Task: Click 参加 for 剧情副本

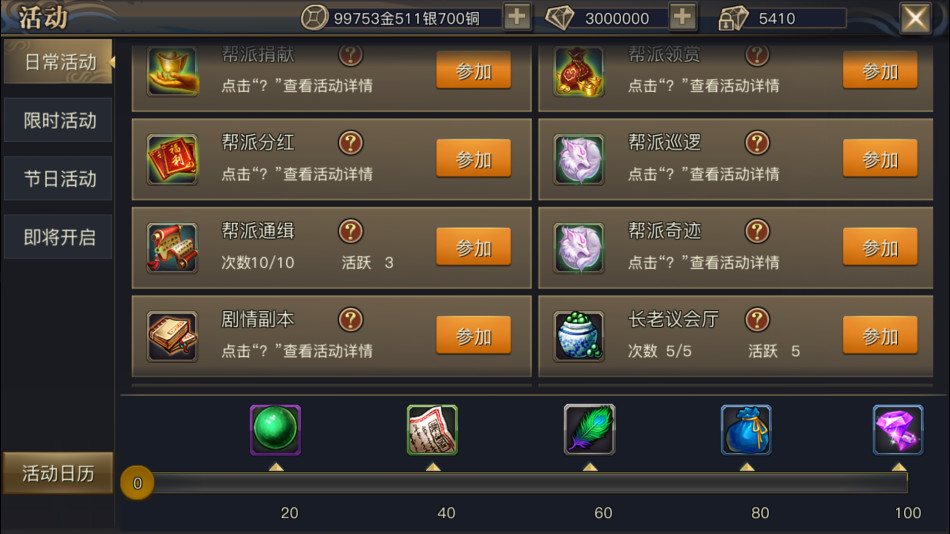Action: tap(473, 335)
